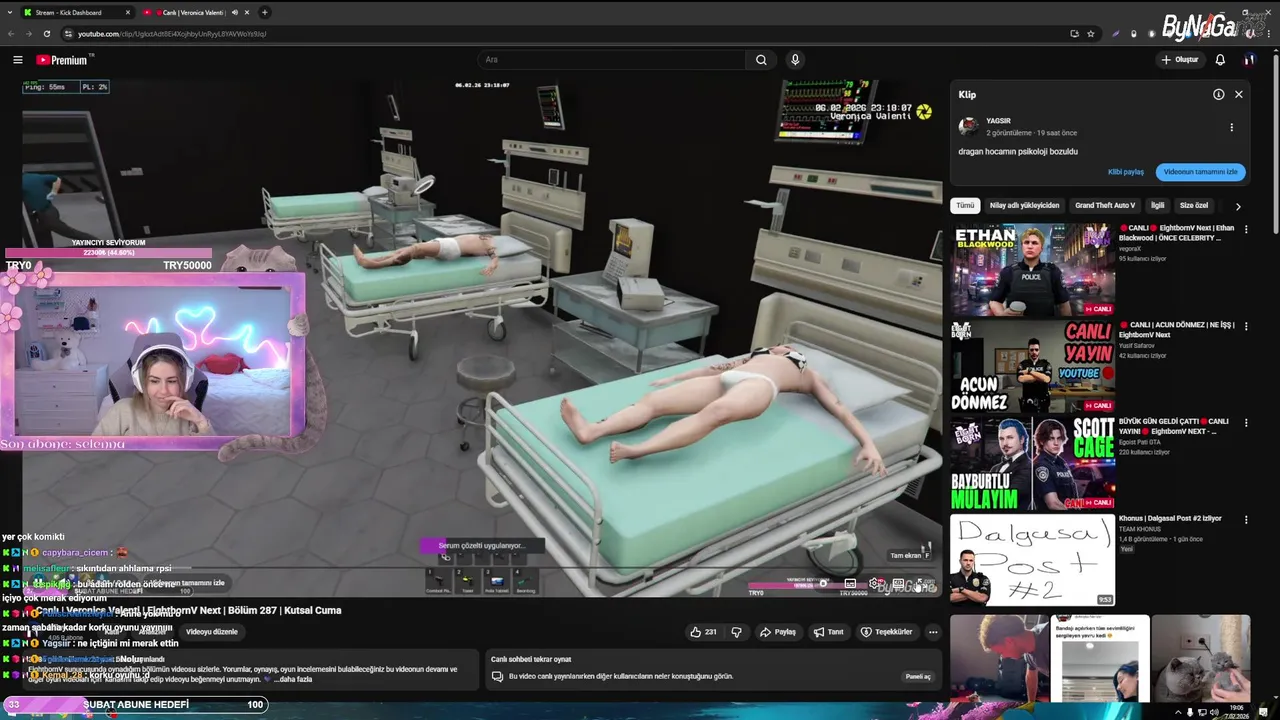1280x720 pixels.
Task: Click Videonun tamamını izle button in Klip panel
Action: (x=1200, y=172)
